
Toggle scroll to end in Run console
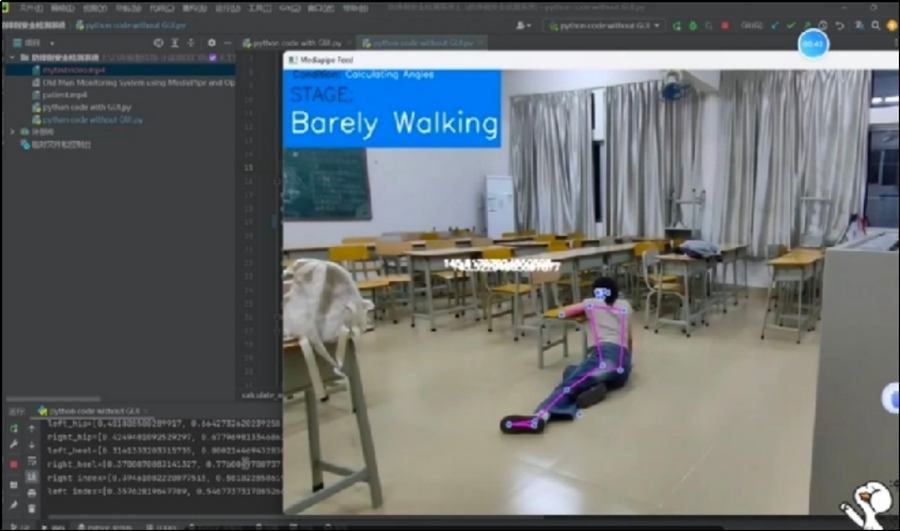click(32, 477)
